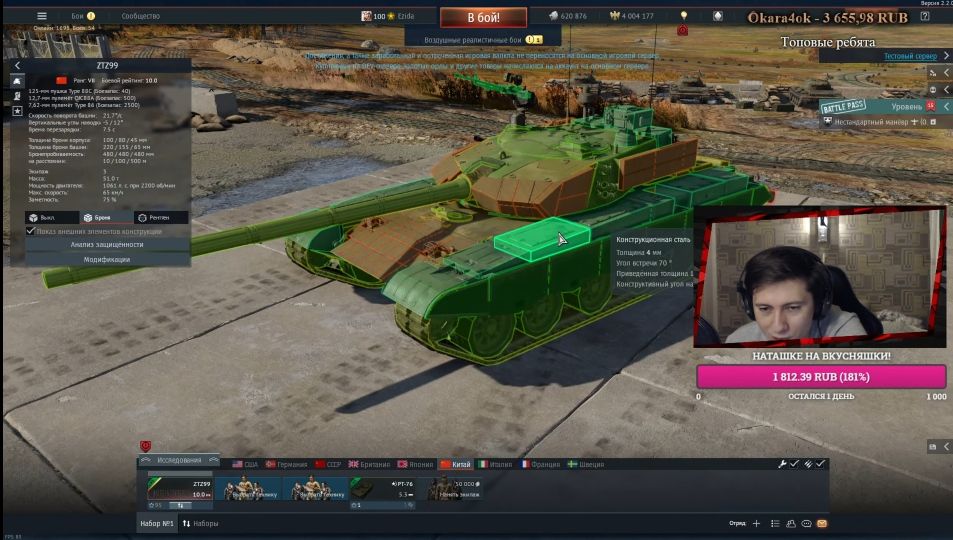Switch armor view to Выкл
Image resolution: width=953 pixels, height=540 pixels.
coord(52,218)
